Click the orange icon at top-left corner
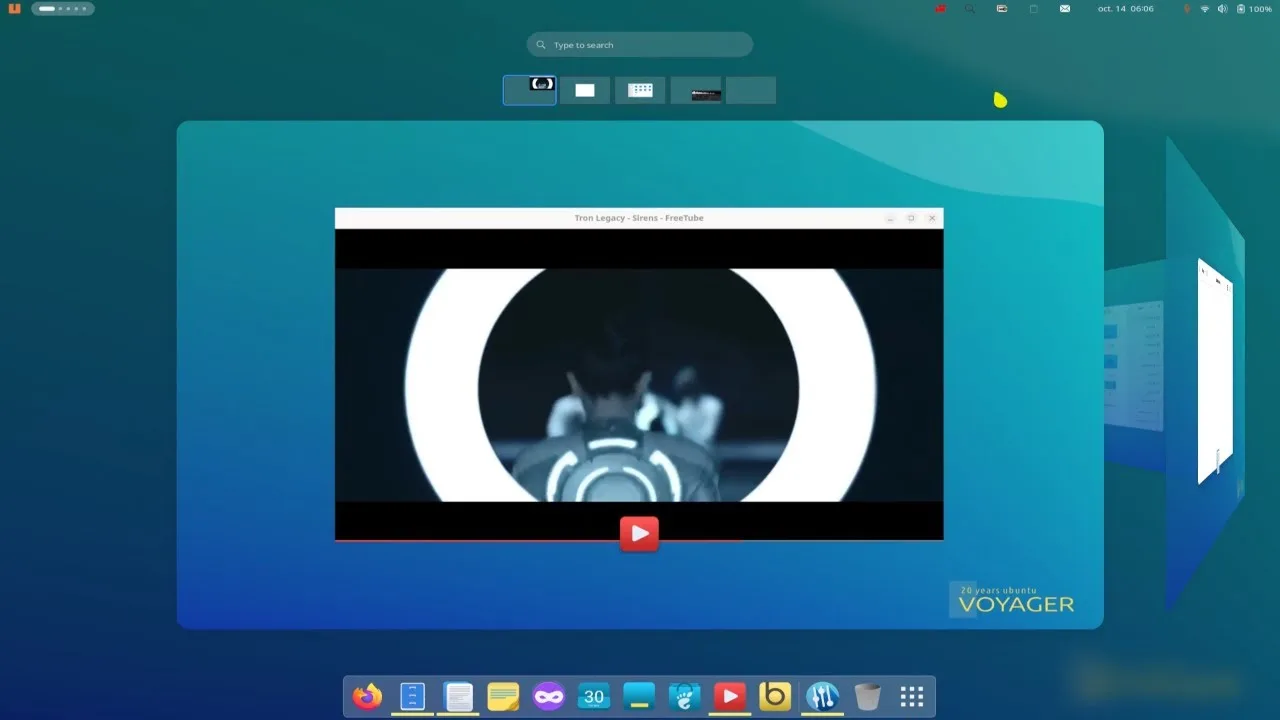Image resolution: width=1280 pixels, height=720 pixels. 14,8
